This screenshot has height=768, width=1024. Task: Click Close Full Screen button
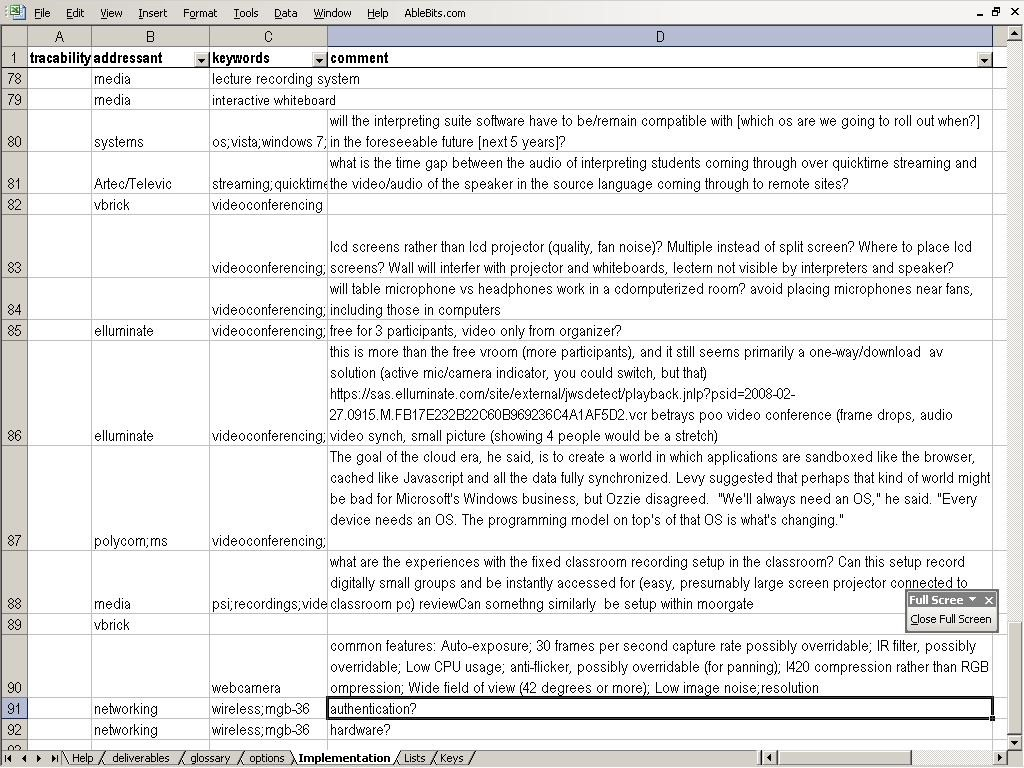950,619
